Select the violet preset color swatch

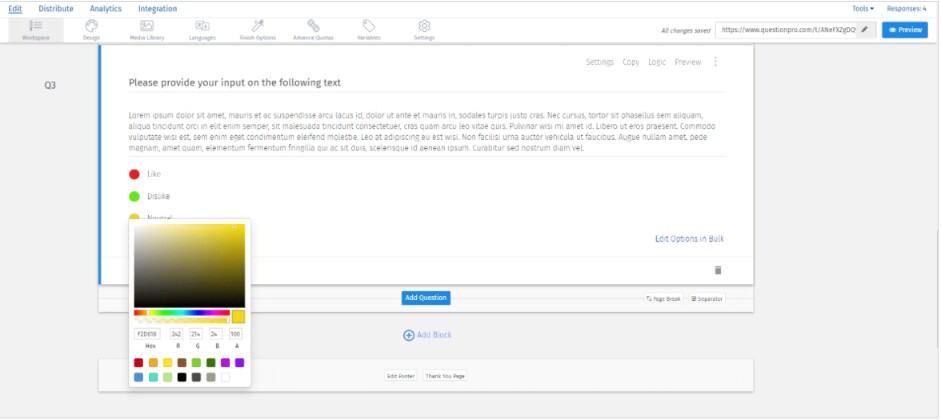click(x=239, y=362)
